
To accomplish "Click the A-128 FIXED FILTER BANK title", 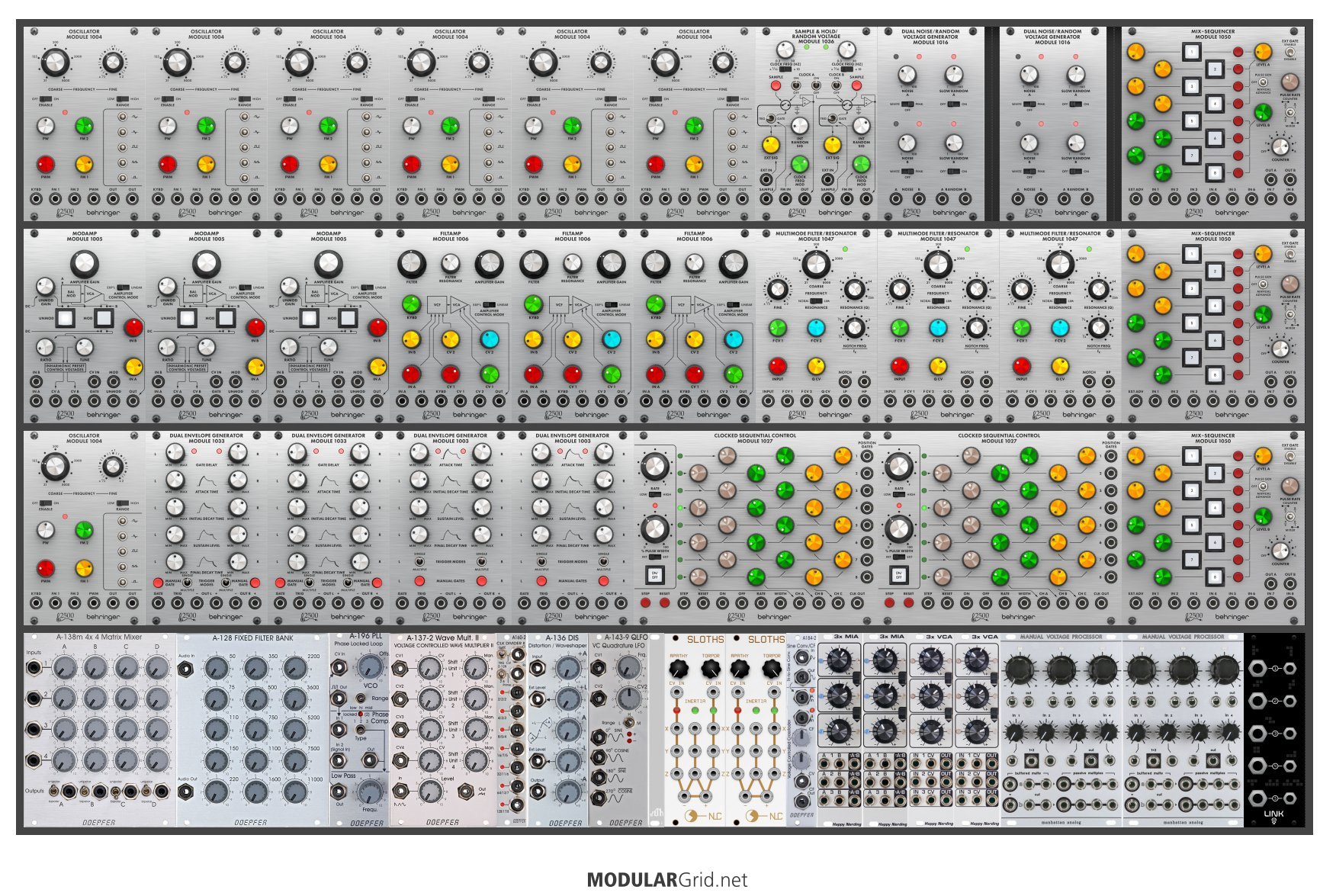I will pos(252,638).
